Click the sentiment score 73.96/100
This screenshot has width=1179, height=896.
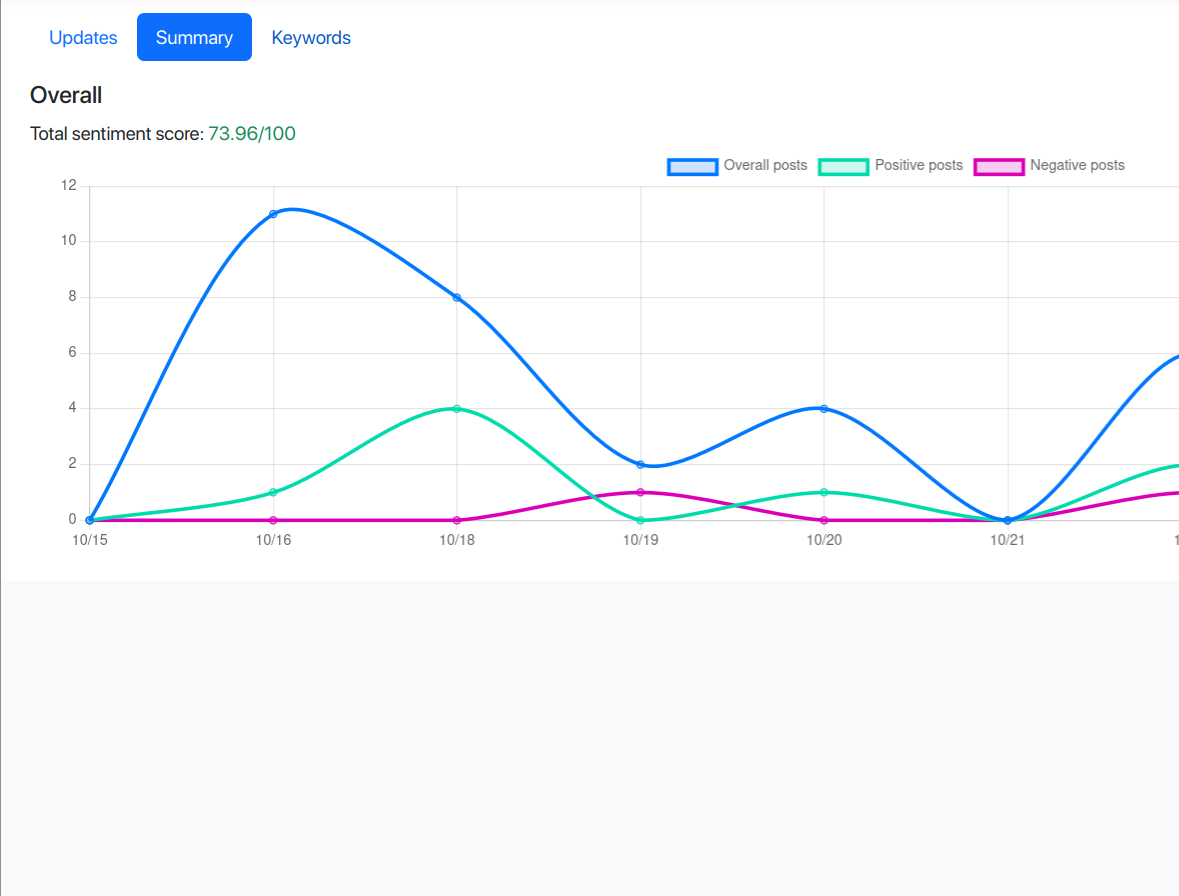[x=251, y=133]
